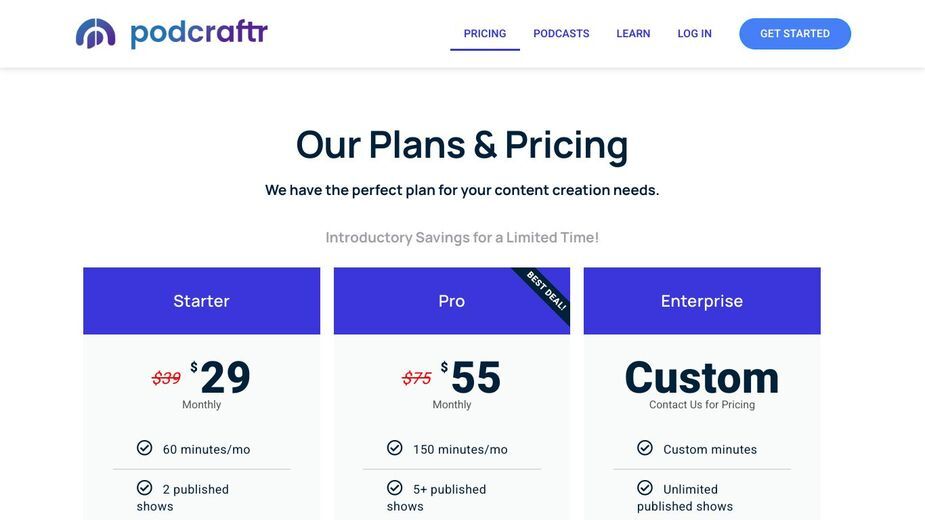The height and width of the screenshot is (520, 925).
Task: Click the checkmark icon beside Unlimited published shows
Action: click(645, 488)
